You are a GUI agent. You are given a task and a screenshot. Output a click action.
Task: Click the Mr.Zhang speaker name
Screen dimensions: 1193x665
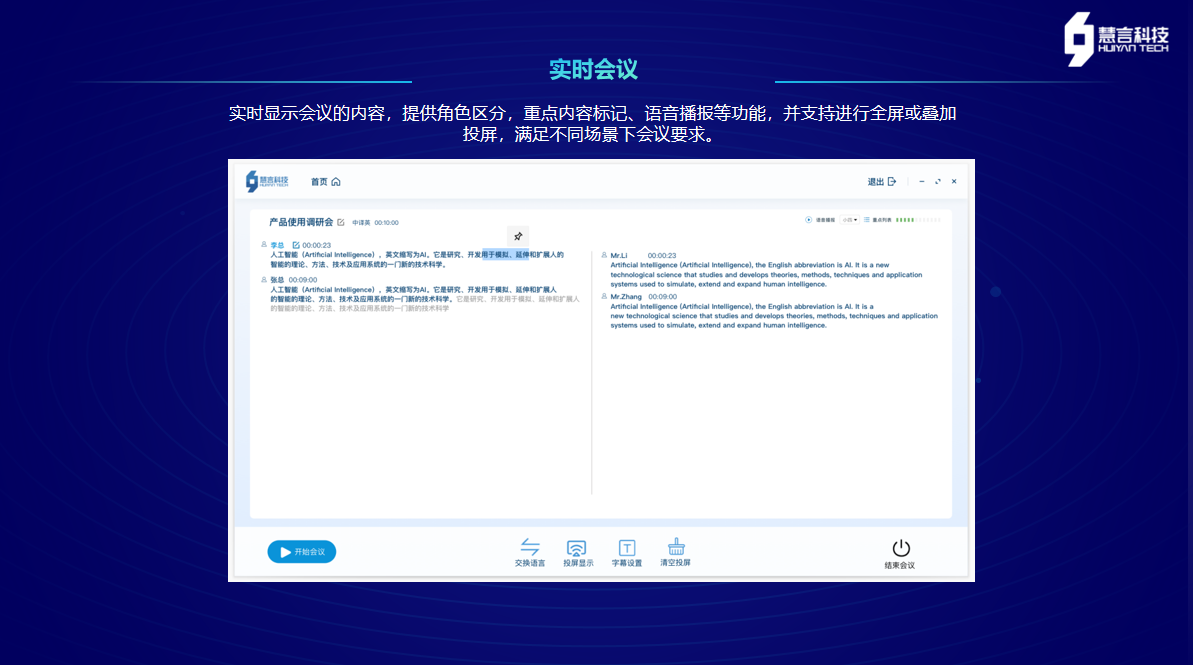coord(625,297)
